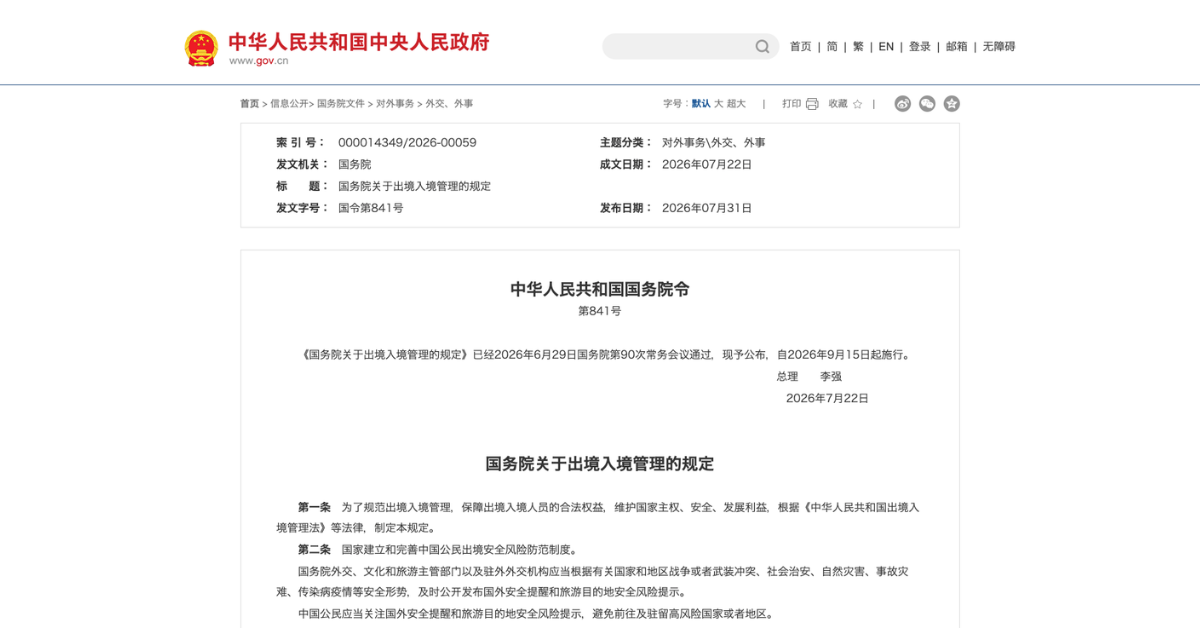Set font size to 大
This screenshot has width=1200, height=628.
pyautogui.click(x=718, y=104)
